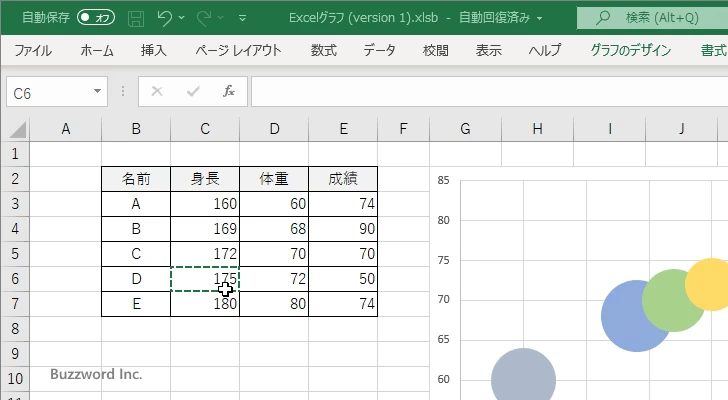Switch to the 数式 tab
Image resolution: width=728 pixels, height=400 pixels.
coord(324,50)
